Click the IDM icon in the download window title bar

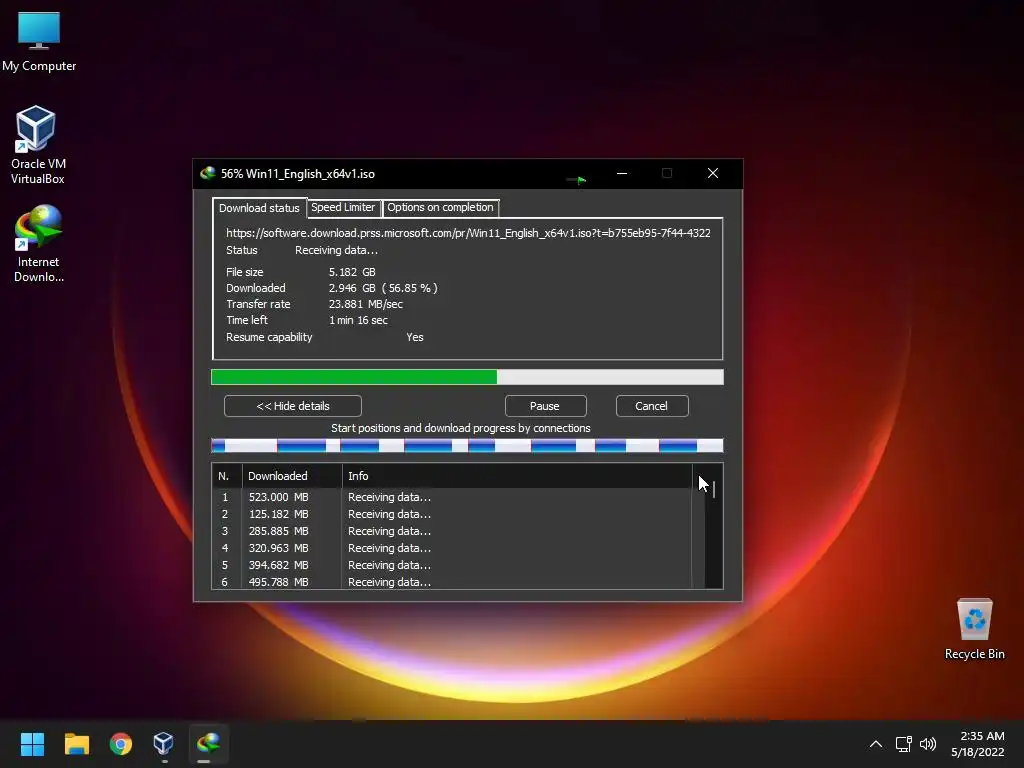[x=208, y=174]
